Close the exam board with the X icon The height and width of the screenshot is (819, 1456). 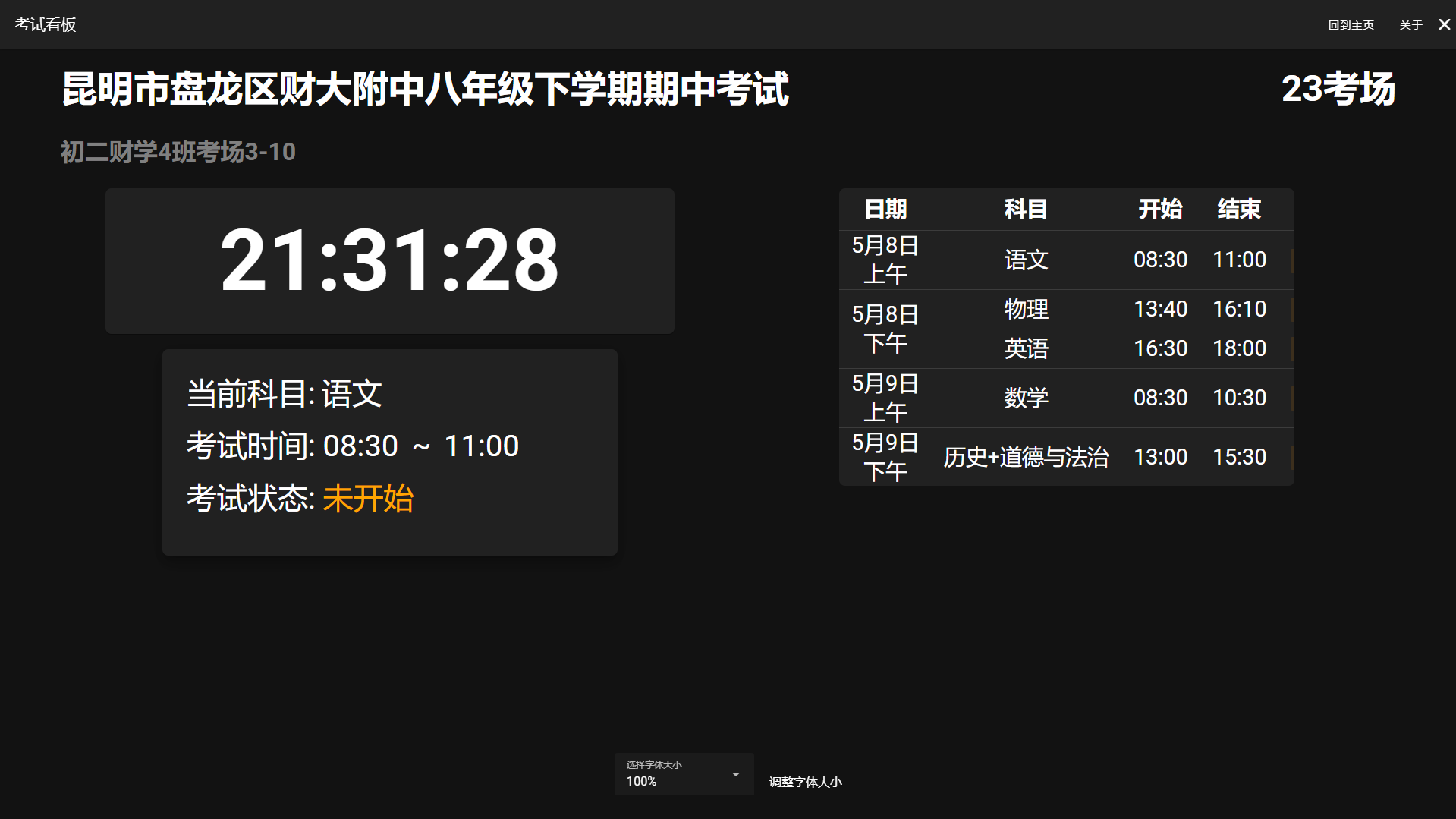[x=1444, y=24]
